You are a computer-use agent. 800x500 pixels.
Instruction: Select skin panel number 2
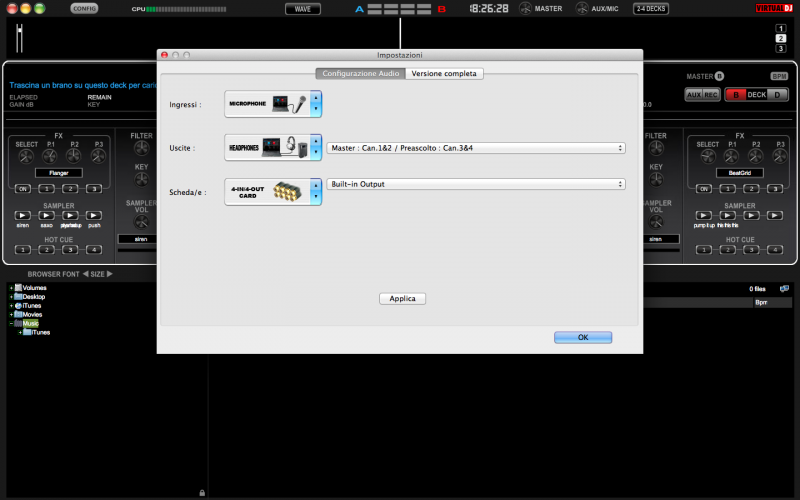pos(781,38)
